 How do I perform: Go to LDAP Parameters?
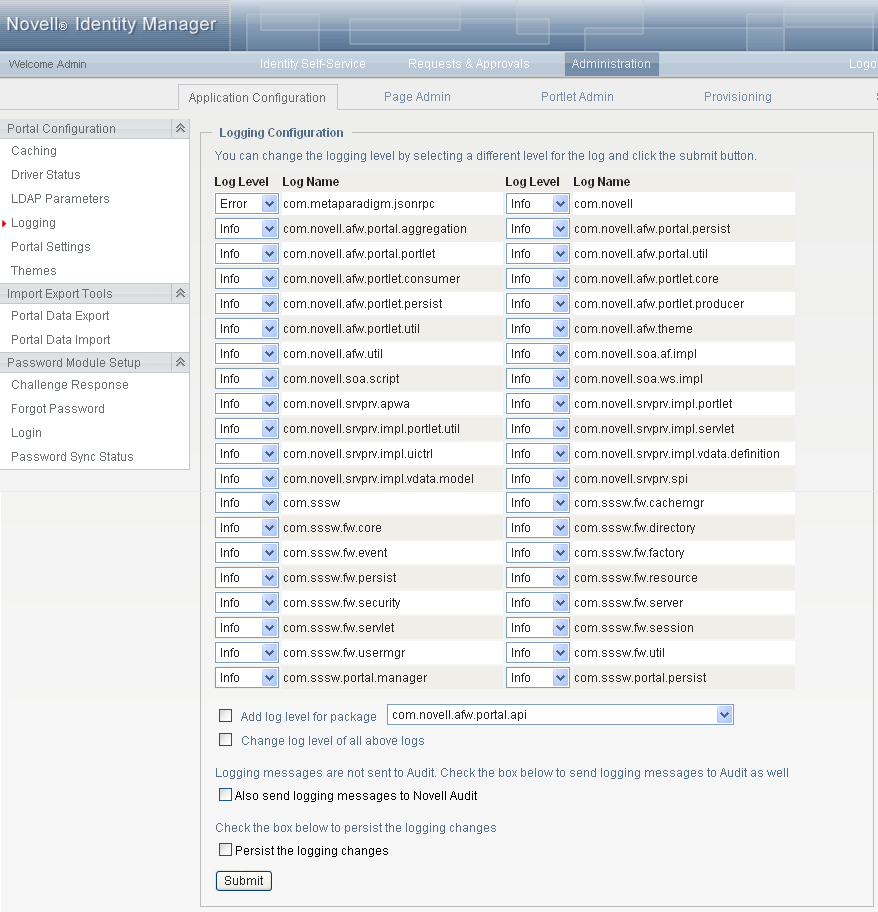point(60,198)
